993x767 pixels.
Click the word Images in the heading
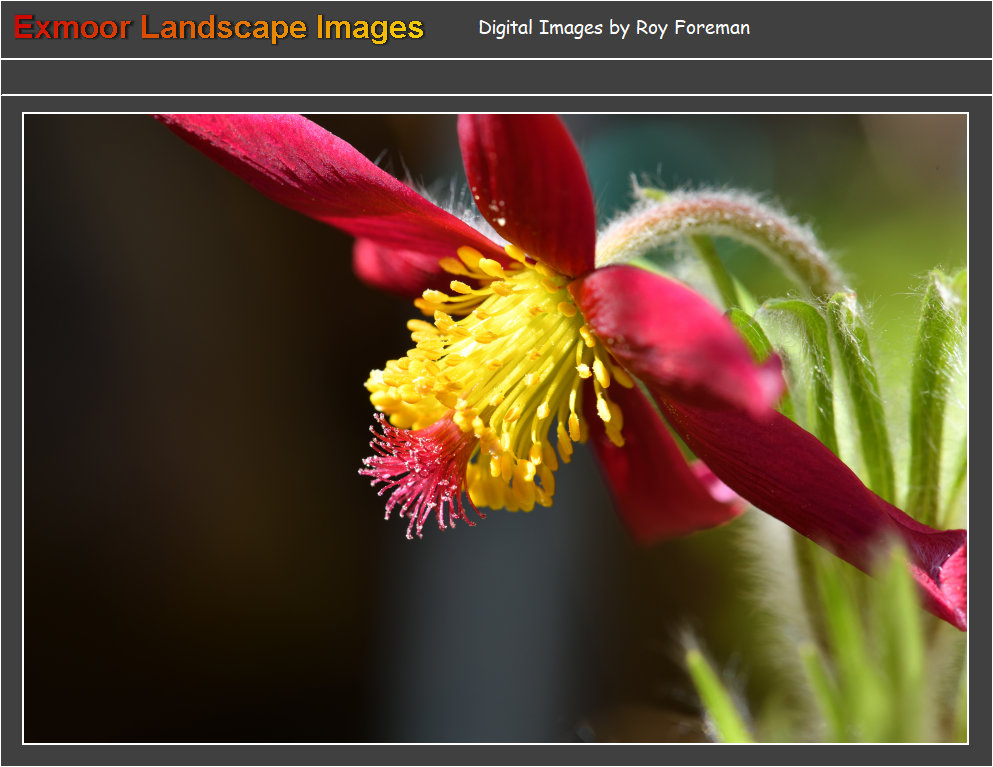pos(370,28)
